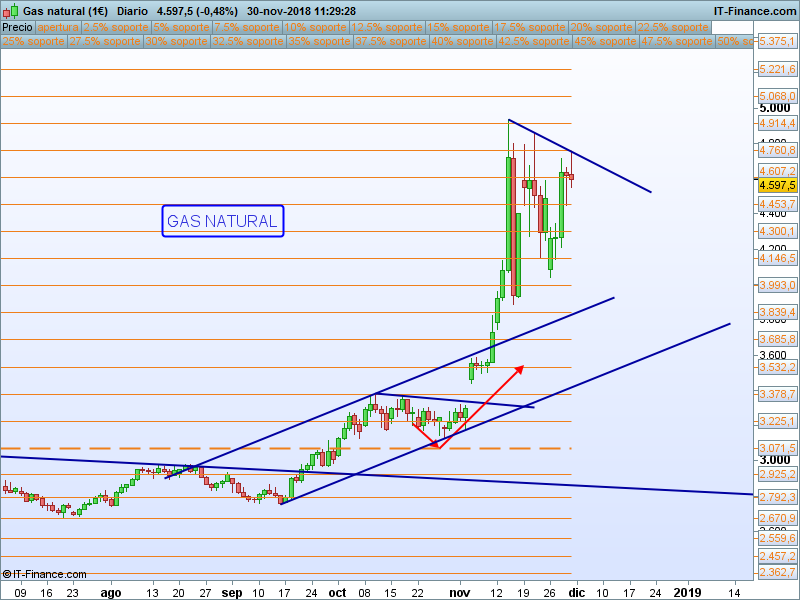This screenshot has height=600, width=800.
Task: Choose the 22.5% soporte label
Action: [673, 28]
